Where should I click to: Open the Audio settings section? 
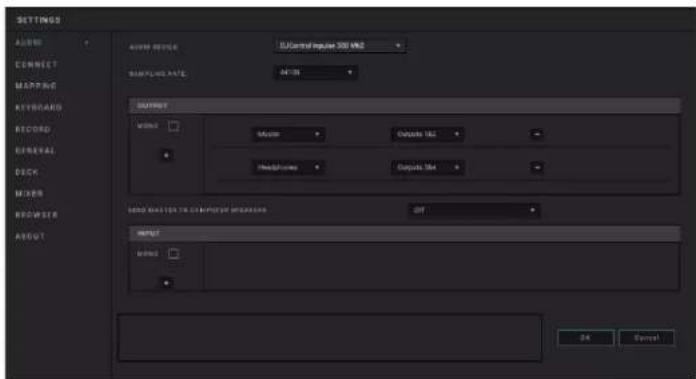(x=29, y=43)
